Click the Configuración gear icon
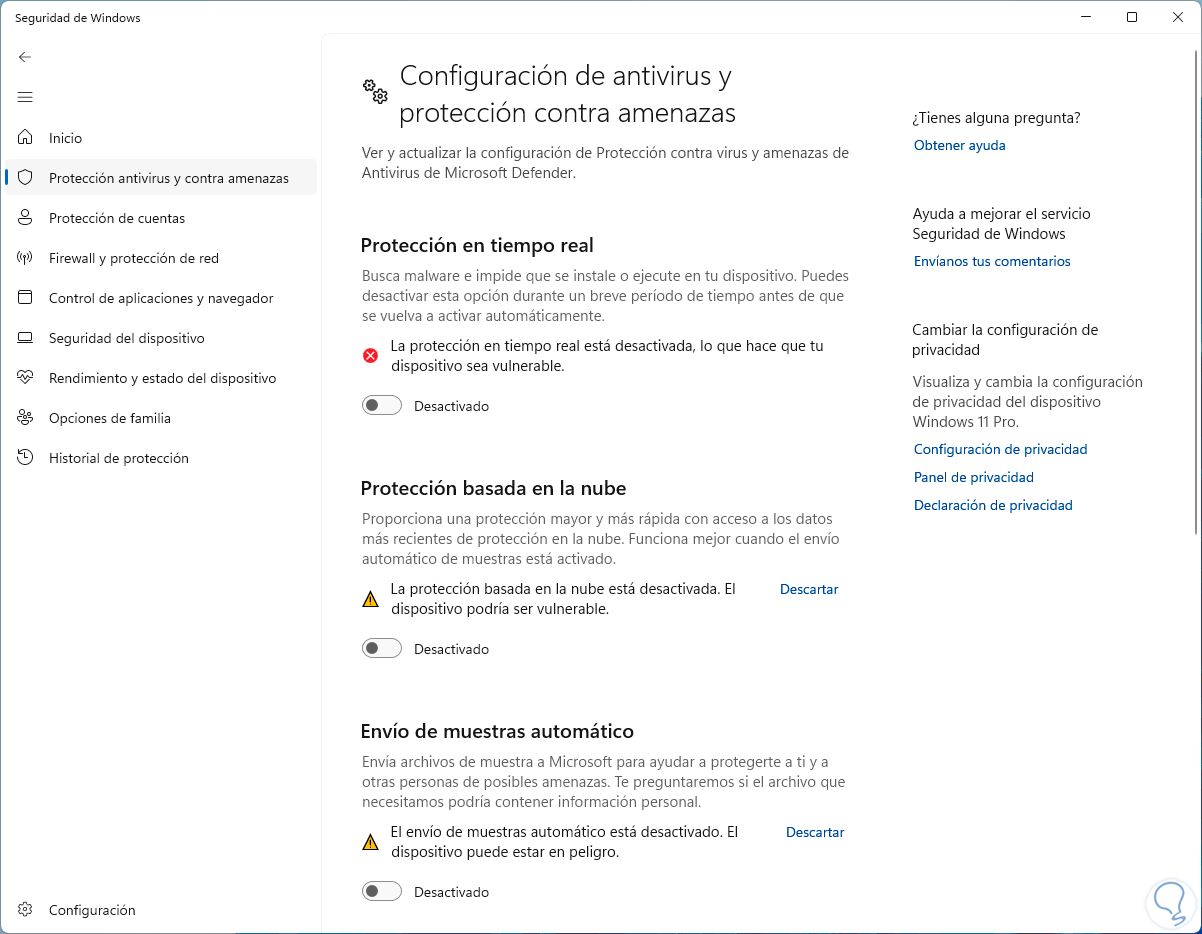The height and width of the screenshot is (934, 1202). (26, 910)
